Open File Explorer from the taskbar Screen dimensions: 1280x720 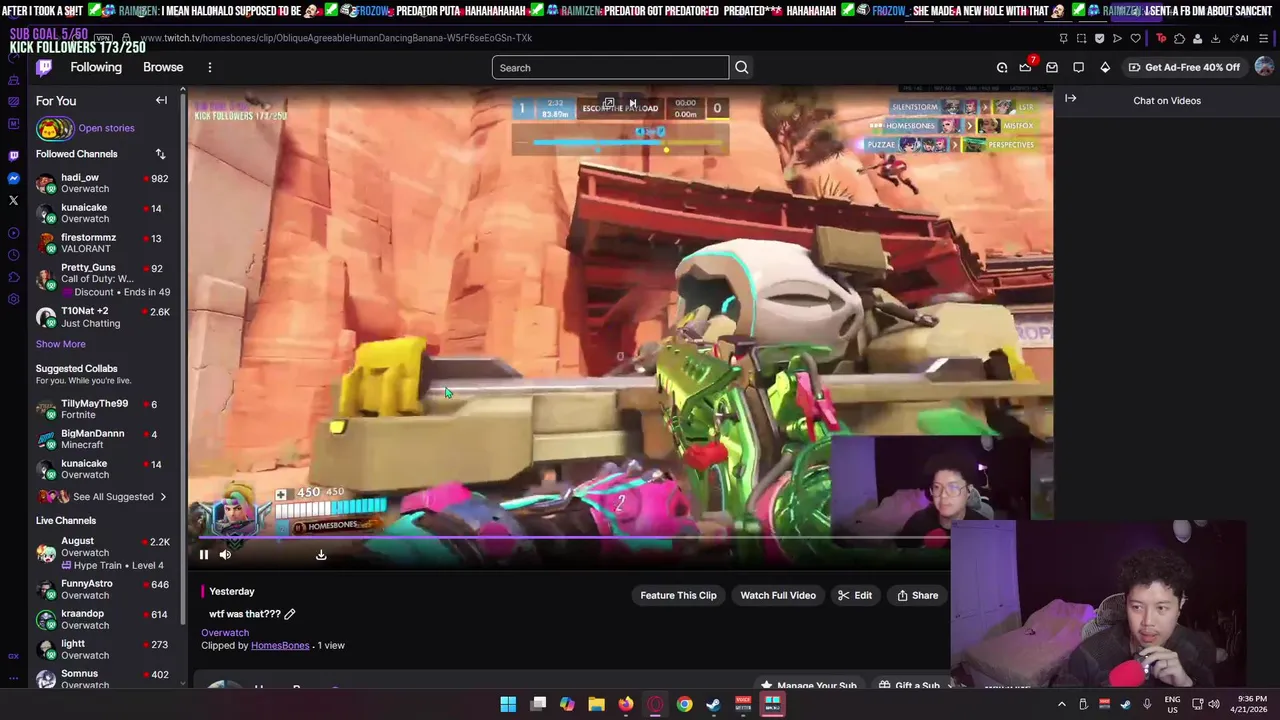(597, 704)
